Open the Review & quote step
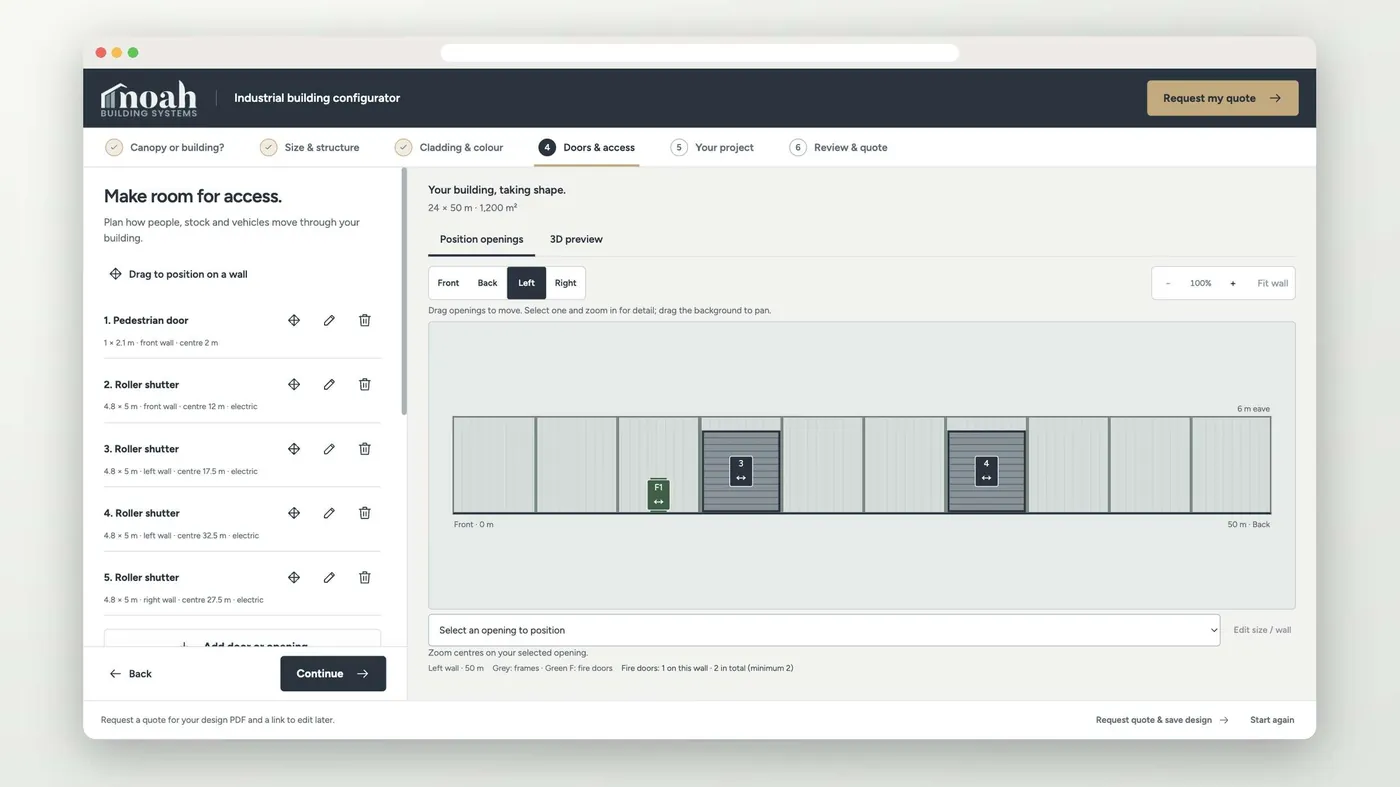 point(838,147)
